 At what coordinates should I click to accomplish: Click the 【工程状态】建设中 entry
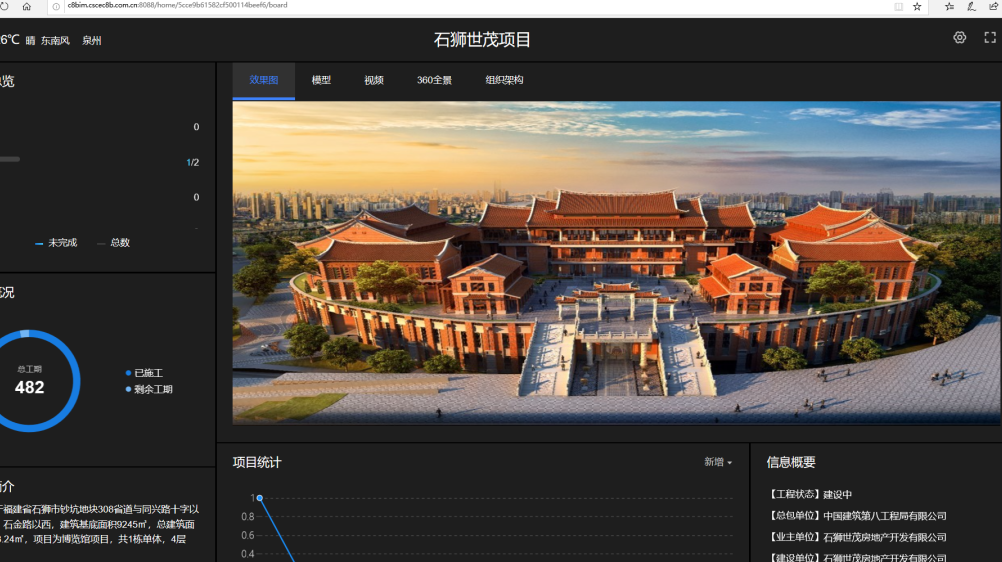click(809, 494)
